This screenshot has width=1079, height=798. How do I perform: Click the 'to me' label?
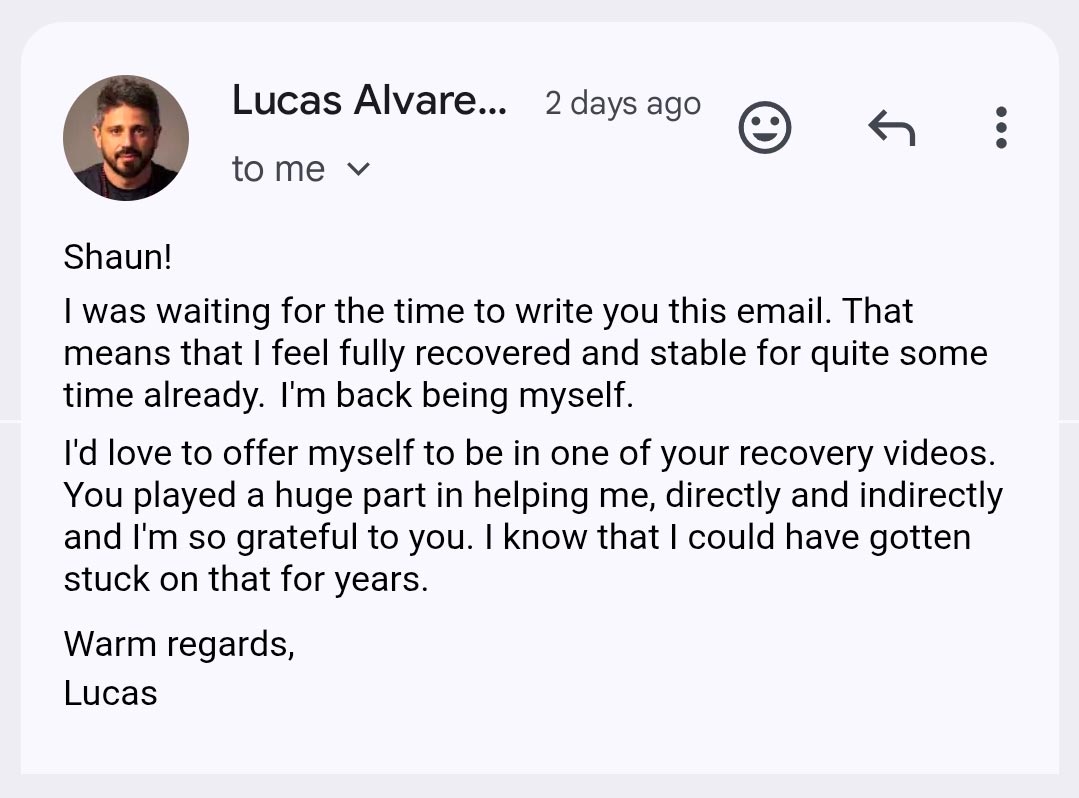coord(278,169)
